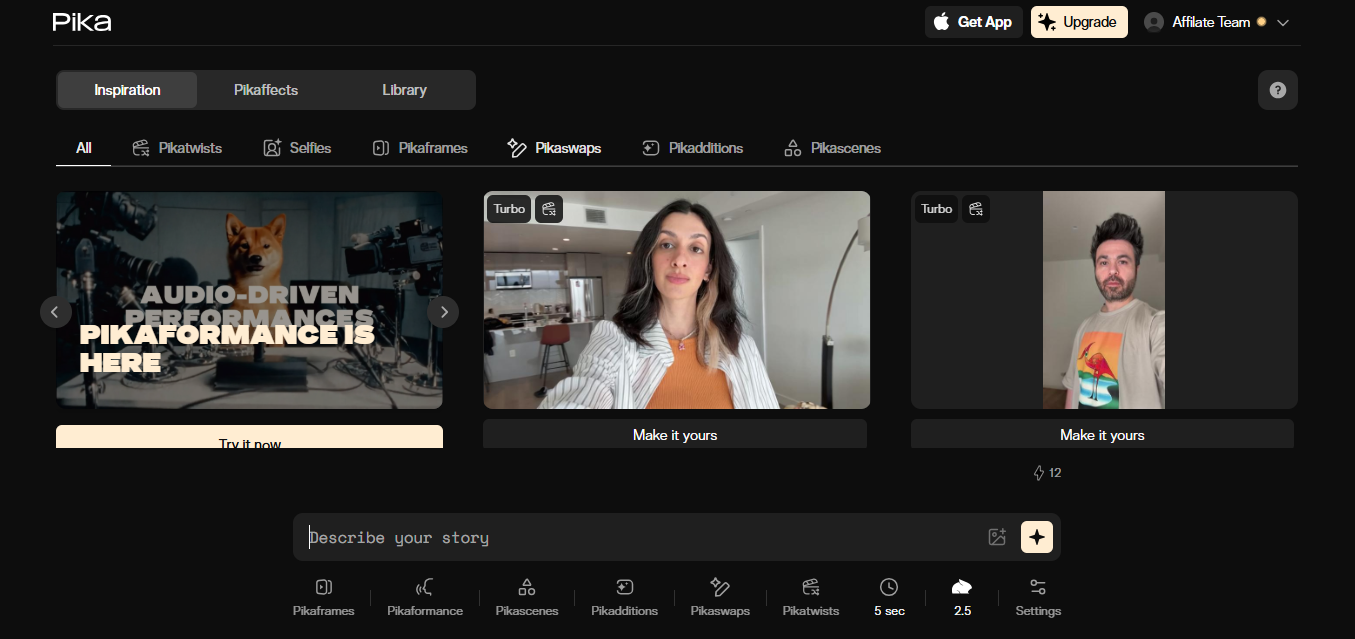The image size is (1355, 639).
Task: Click the account avatar icon
Action: 1154,22
